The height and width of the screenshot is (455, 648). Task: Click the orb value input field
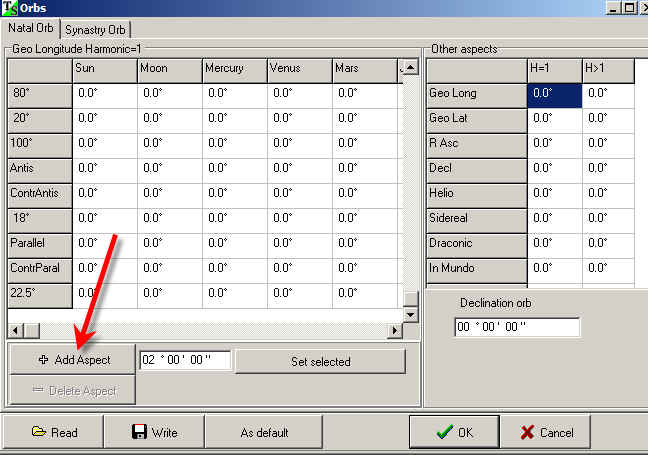[x=185, y=360]
